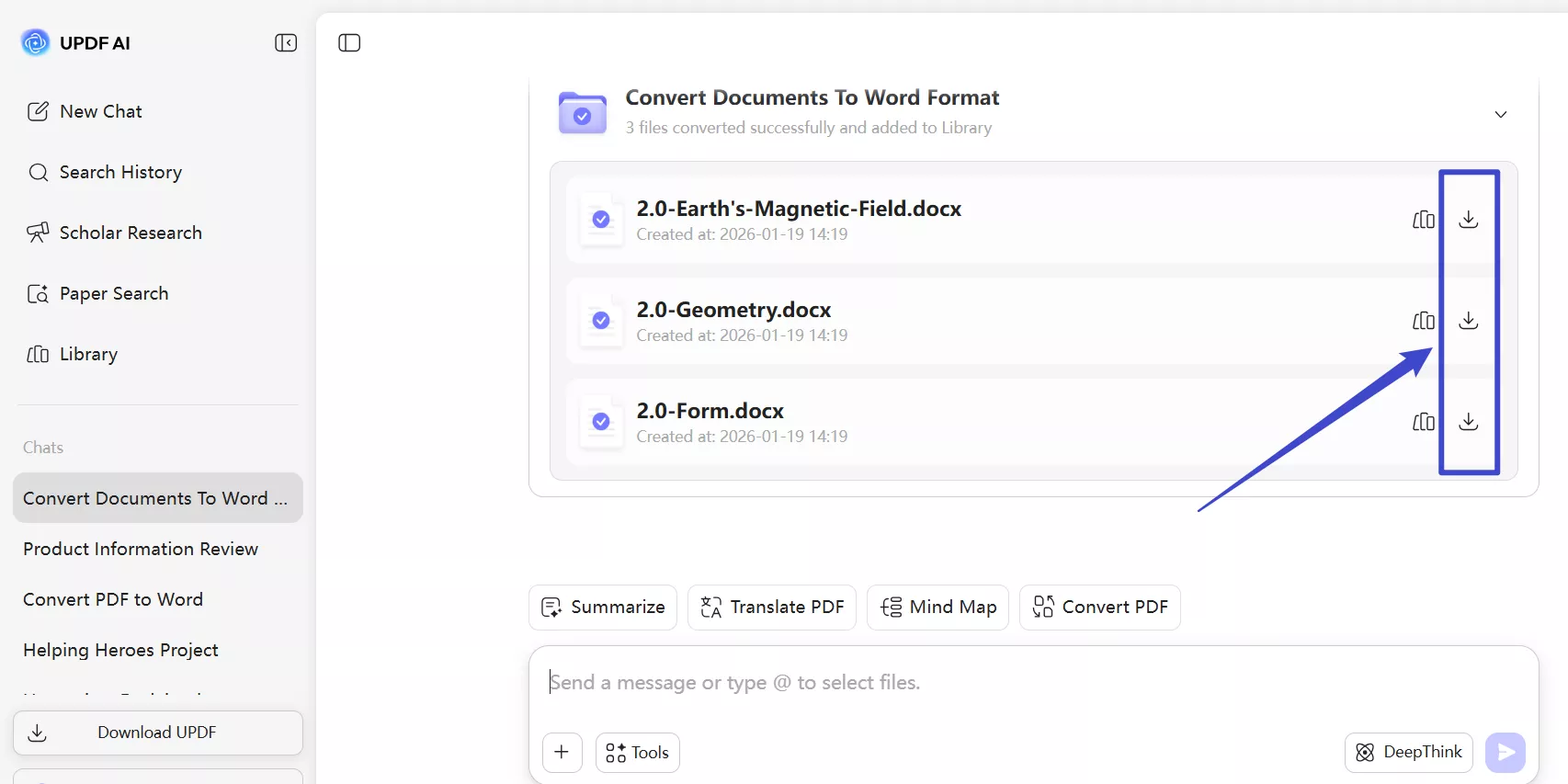Collapse the left sidebar with the panel icon
Viewport: 1568px width, 784px height.
pos(286,43)
